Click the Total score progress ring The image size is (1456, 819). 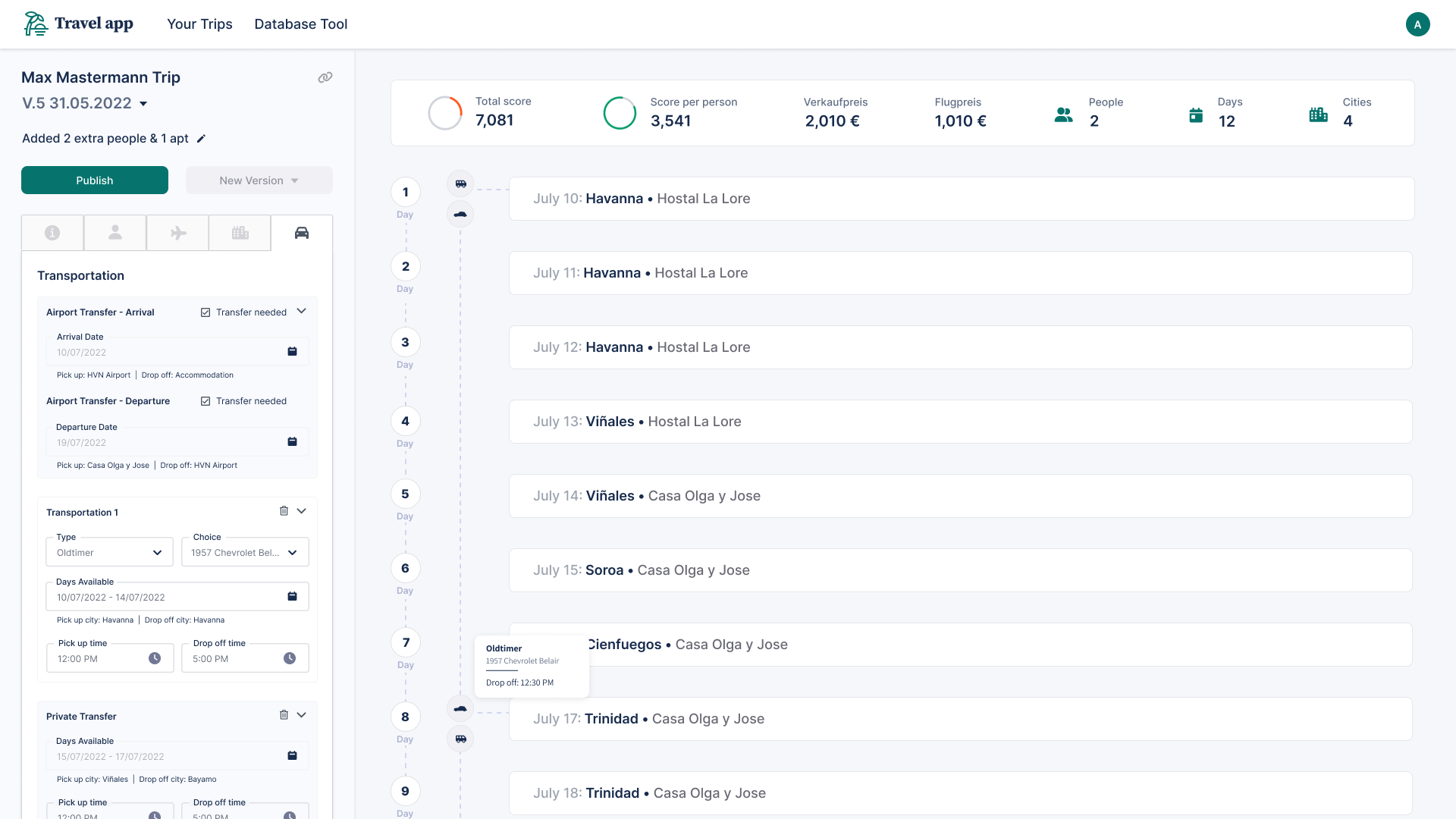pos(445,113)
